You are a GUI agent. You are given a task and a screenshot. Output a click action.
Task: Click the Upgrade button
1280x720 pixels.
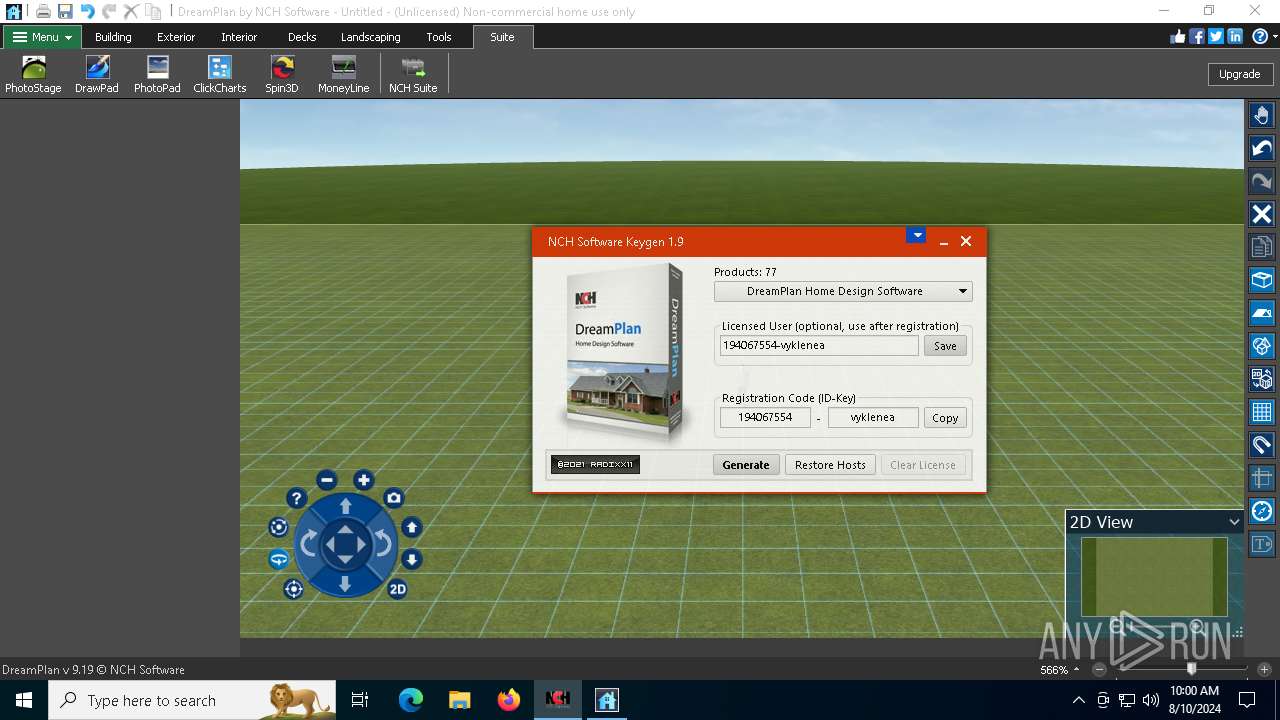click(x=1239, y=74)
